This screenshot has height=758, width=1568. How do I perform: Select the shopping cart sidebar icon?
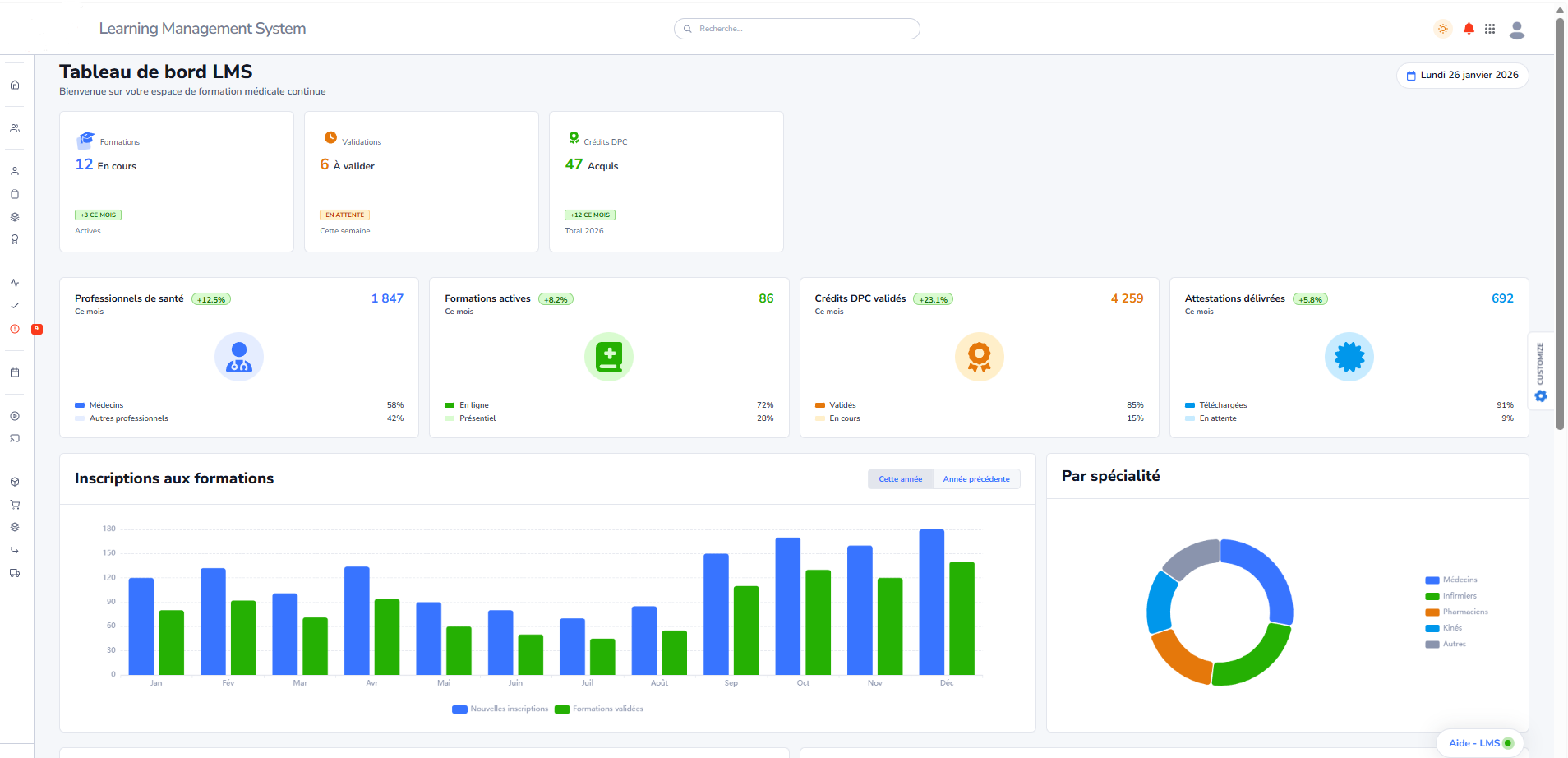[15, 505]
